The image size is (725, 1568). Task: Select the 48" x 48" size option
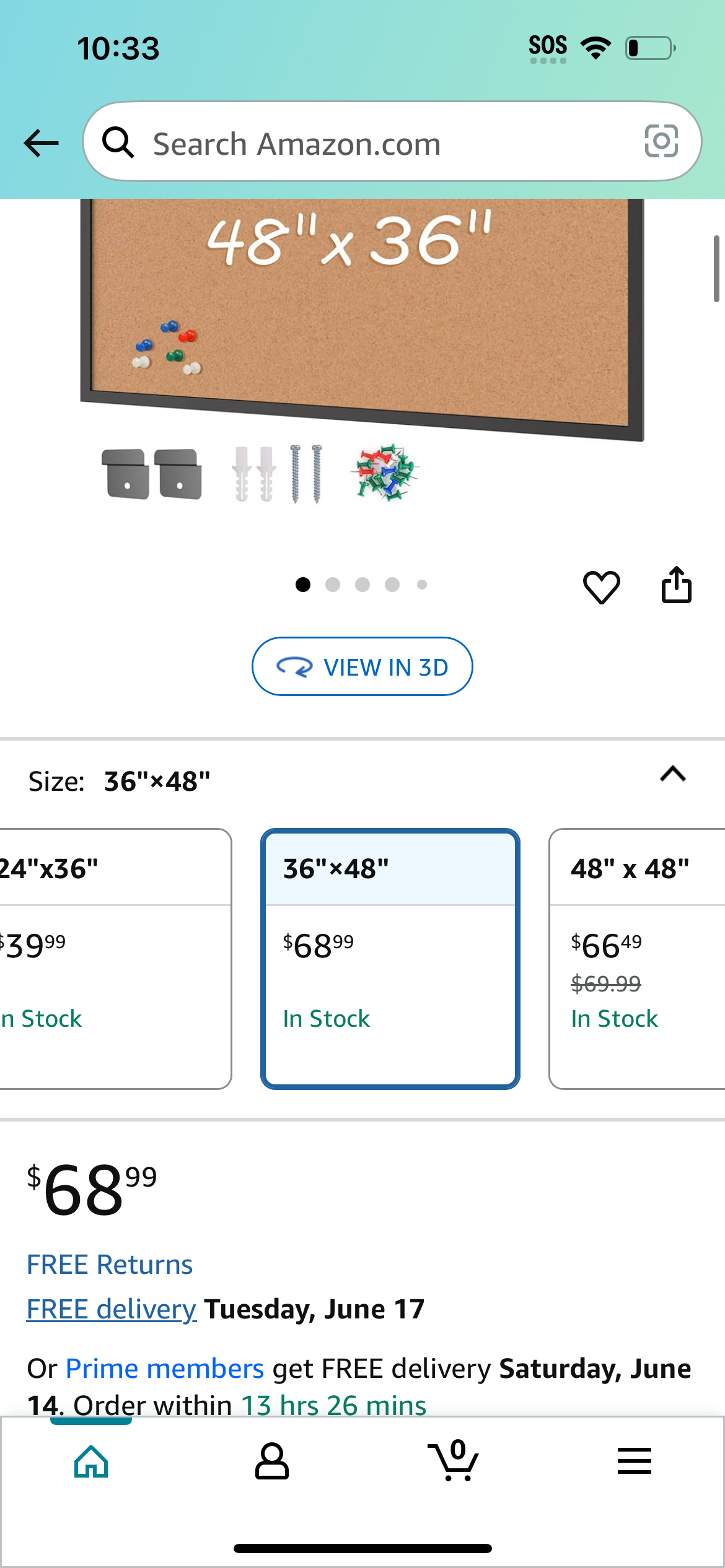pyautogui.click(x=637, y=958)
